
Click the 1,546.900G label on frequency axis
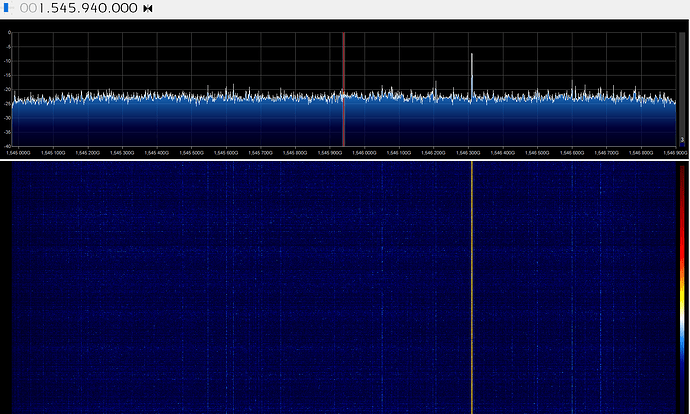pyautogui.click(x=672, y=153)
